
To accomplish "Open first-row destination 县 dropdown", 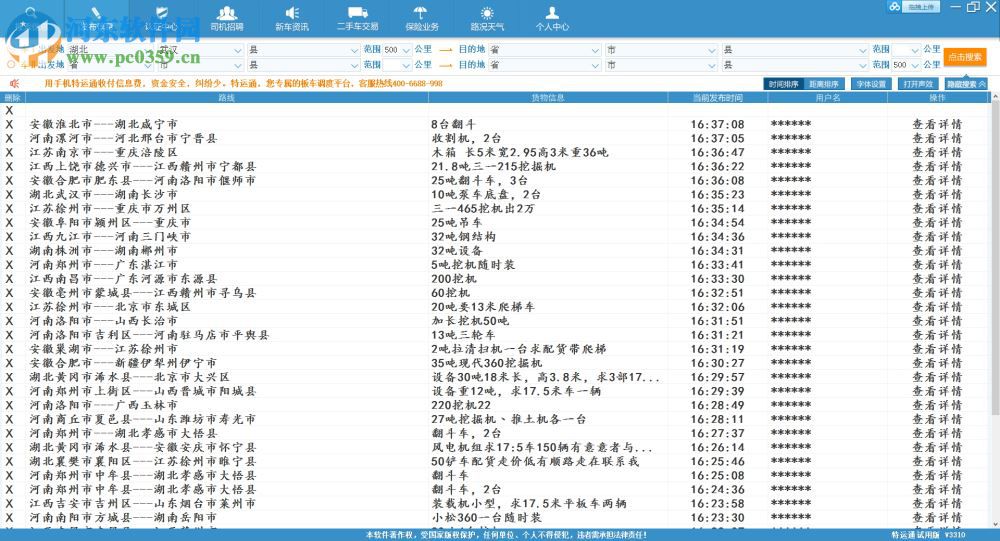I will 795,50.
